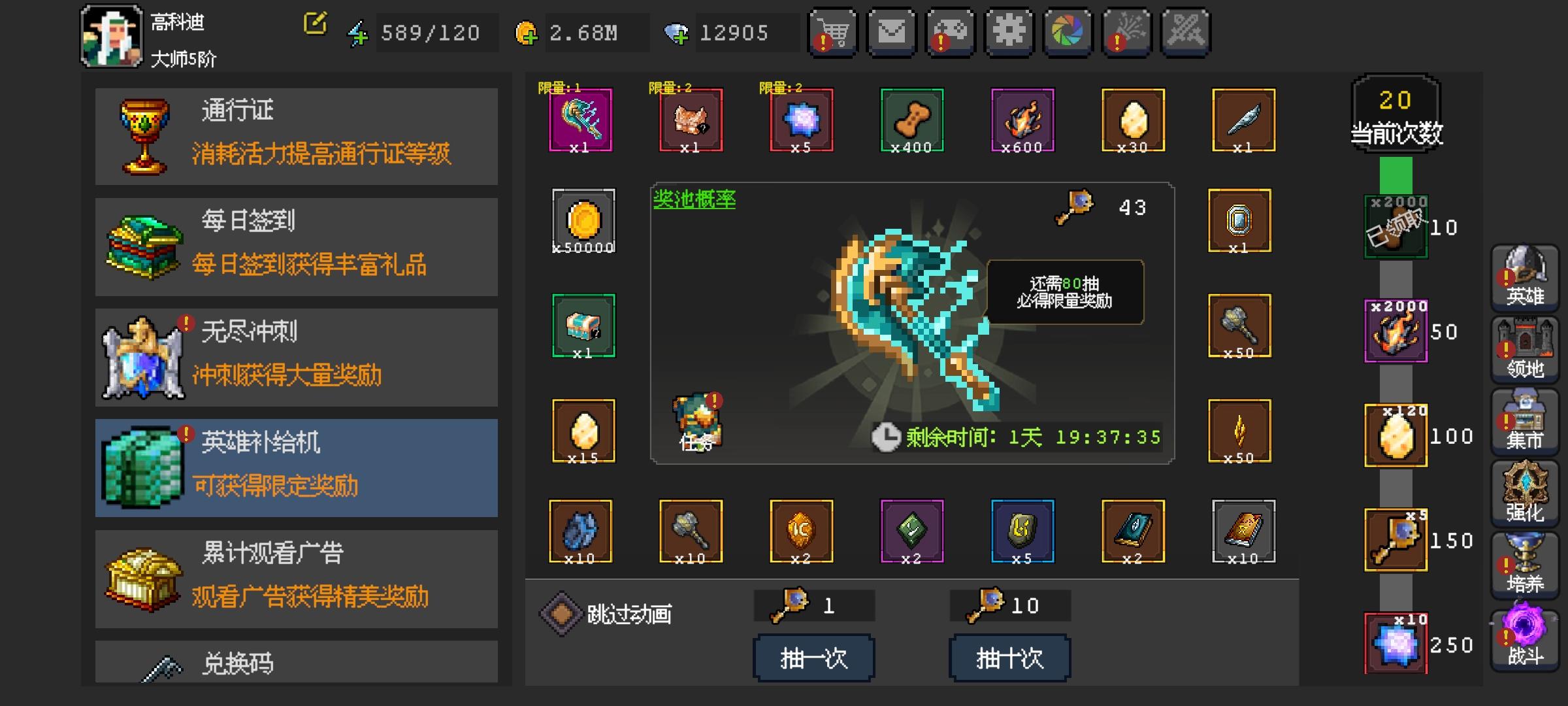
Task: Click the 抽一次 single draw button
Action: click(814, 658)
